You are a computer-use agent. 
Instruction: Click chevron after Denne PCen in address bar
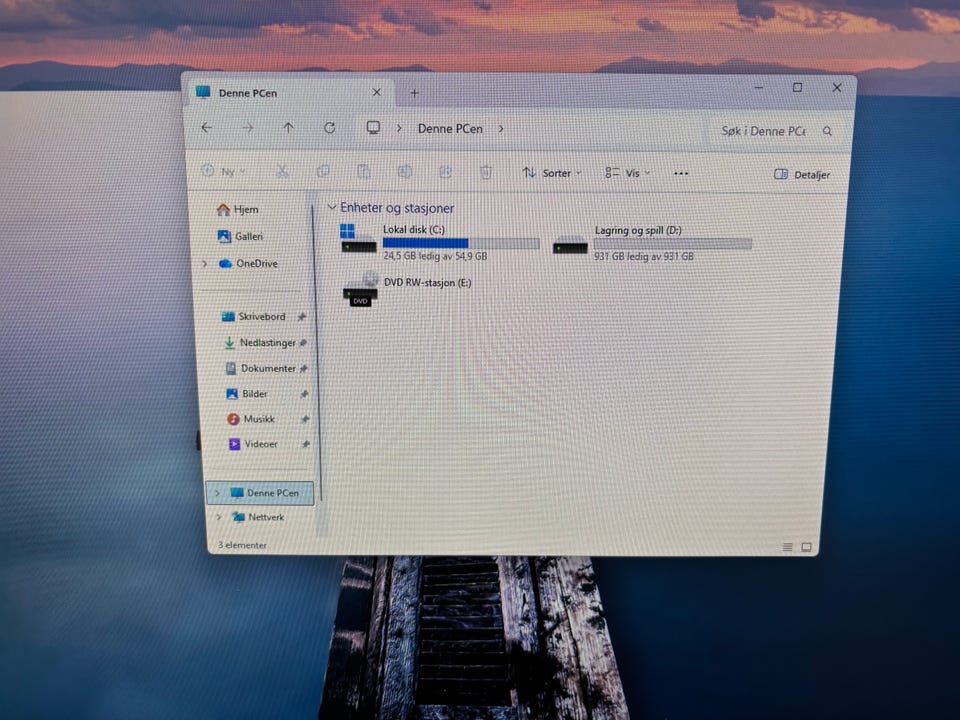[x=501, y=129]
